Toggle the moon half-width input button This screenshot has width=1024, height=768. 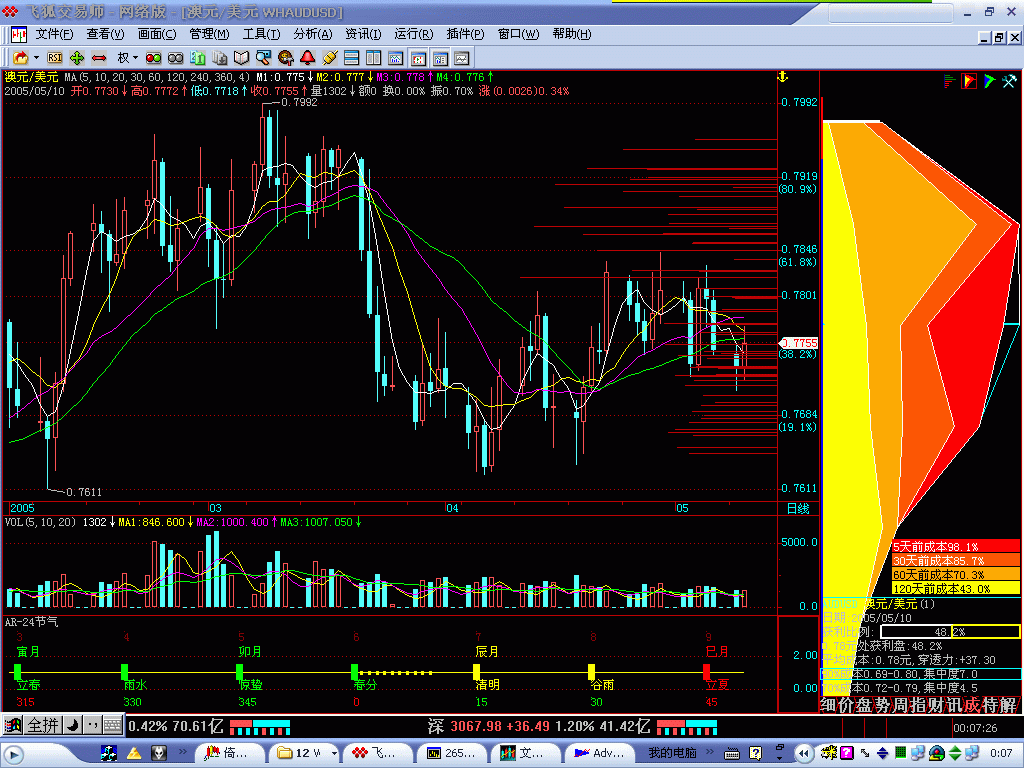pos(72,725)
